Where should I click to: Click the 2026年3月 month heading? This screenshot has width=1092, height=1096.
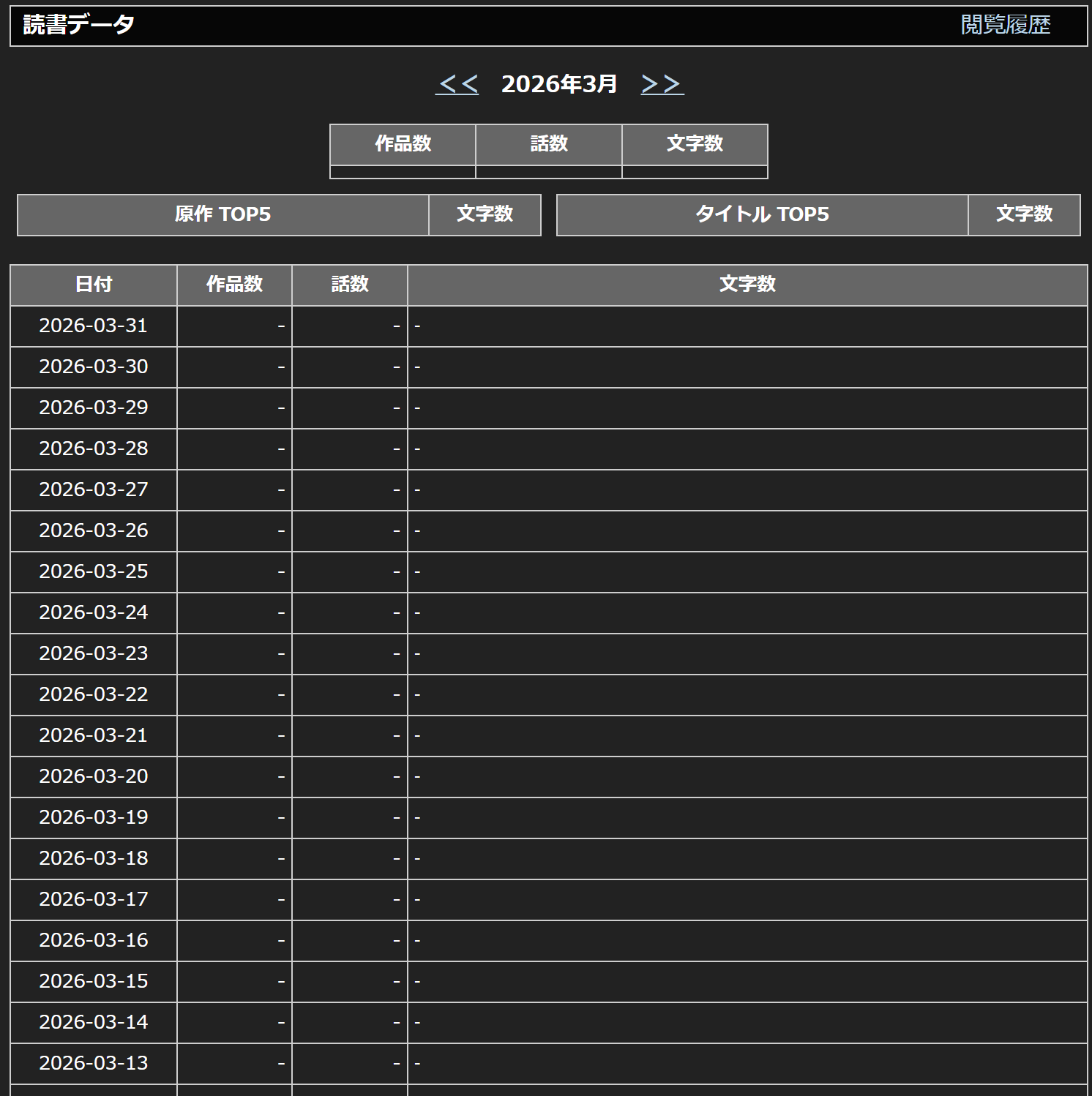(559, 84)
